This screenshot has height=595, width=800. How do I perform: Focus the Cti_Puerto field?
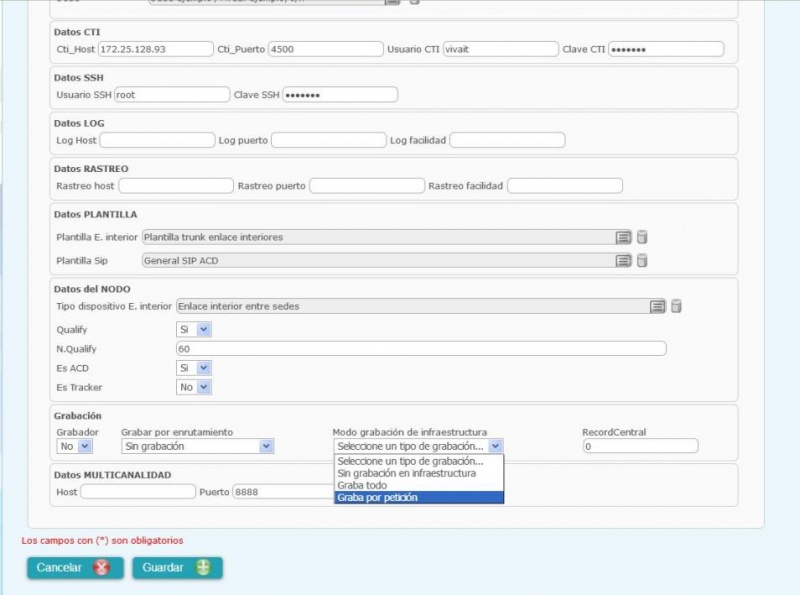point(326,49)
